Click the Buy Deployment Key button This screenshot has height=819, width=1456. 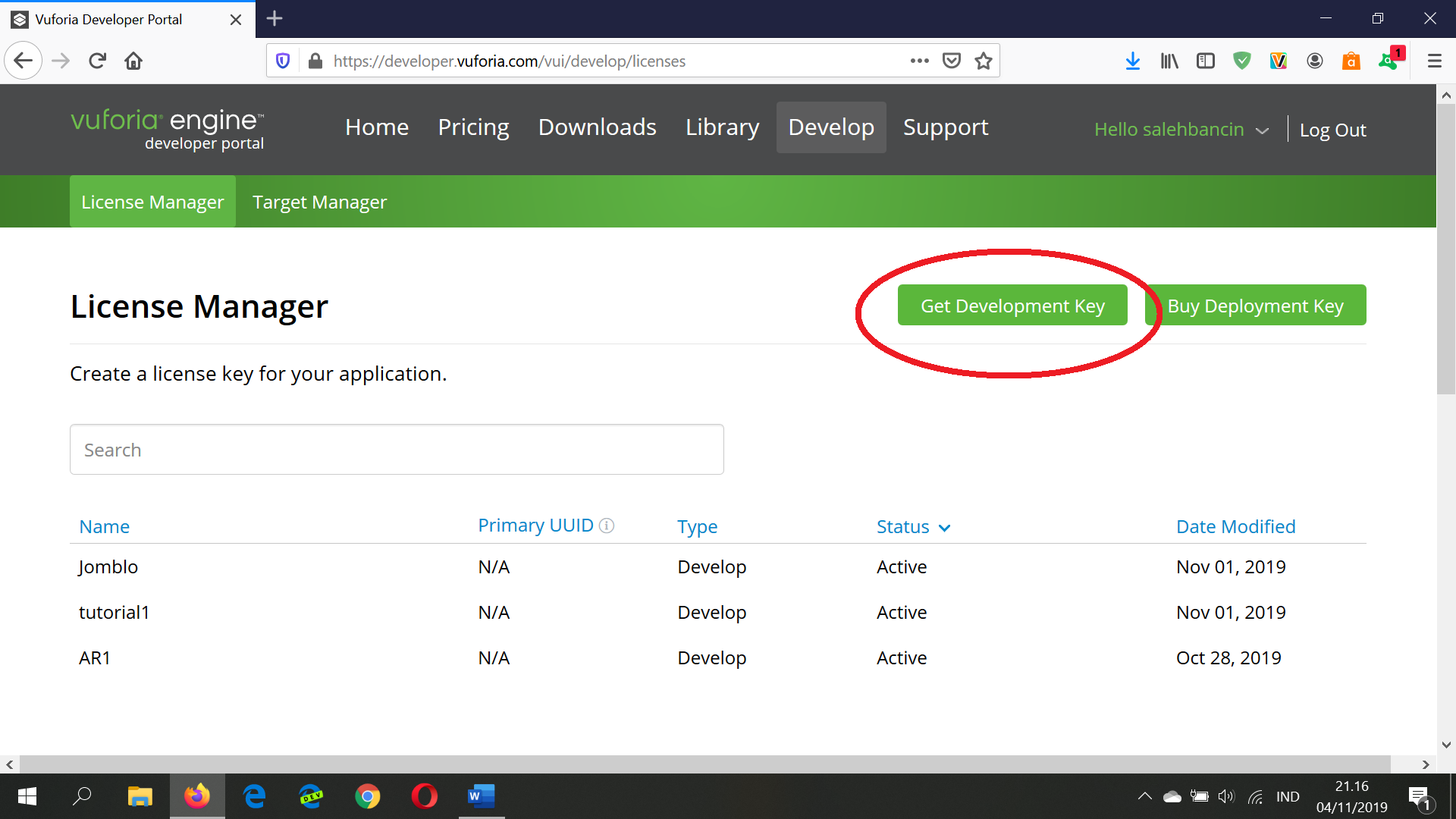[1255, 305]
